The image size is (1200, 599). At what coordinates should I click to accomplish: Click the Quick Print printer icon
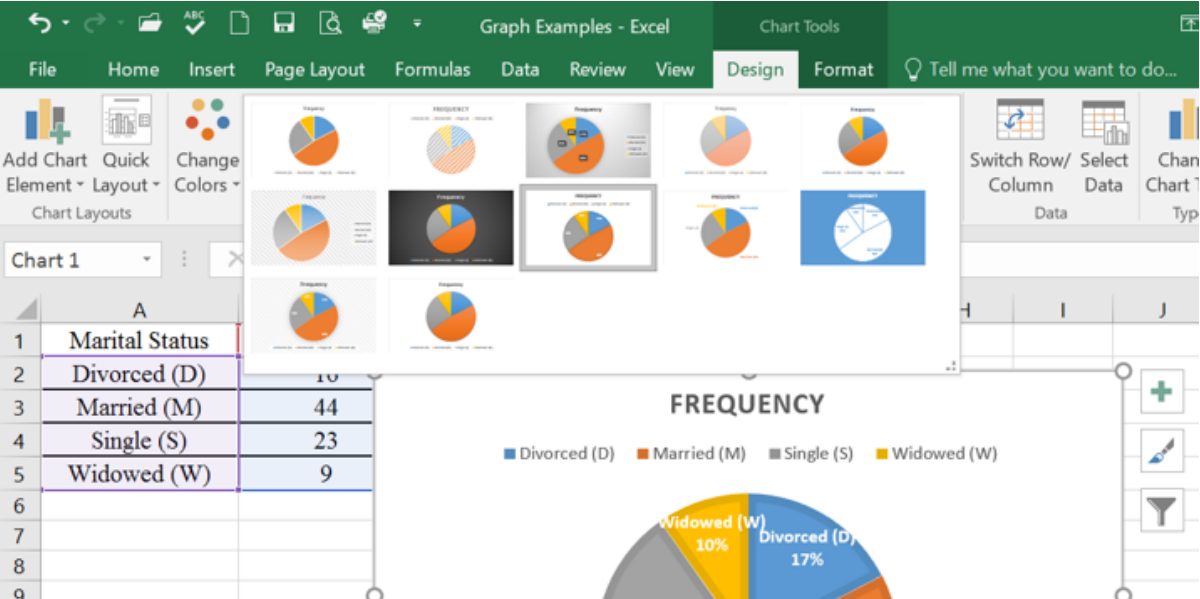pos(375,22)
